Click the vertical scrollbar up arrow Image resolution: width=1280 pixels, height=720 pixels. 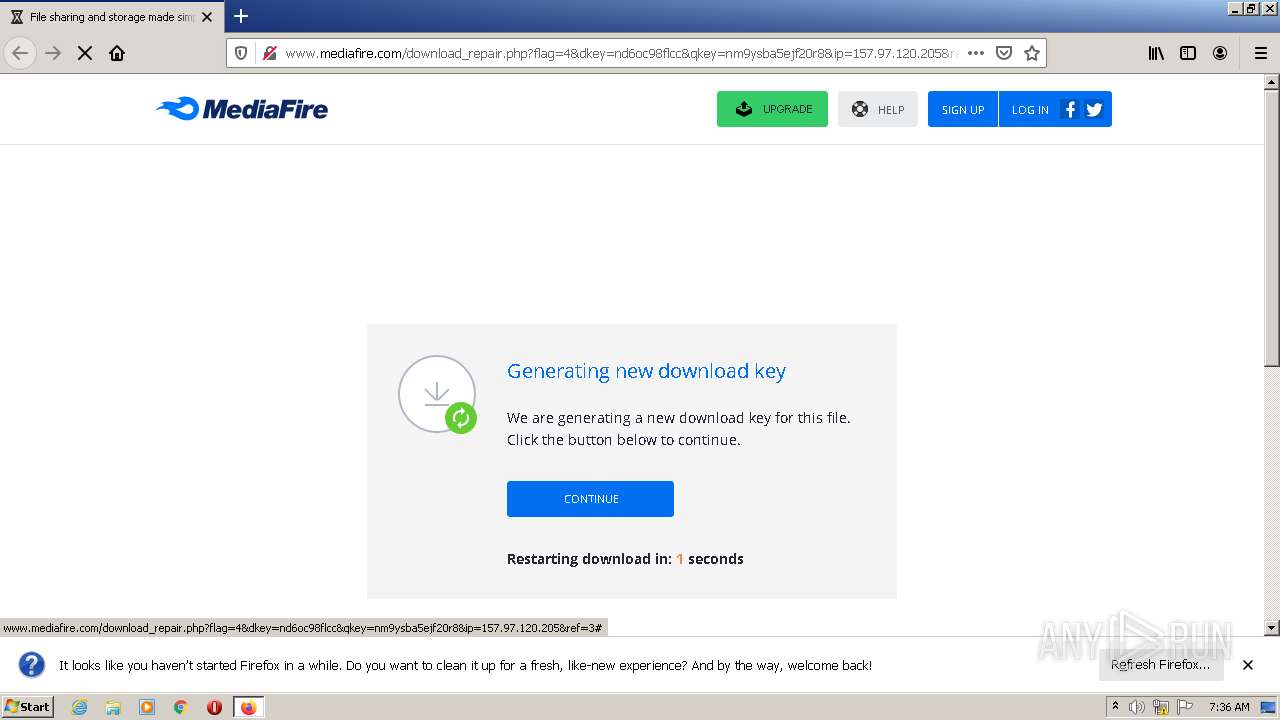(x=1272, y=82)
